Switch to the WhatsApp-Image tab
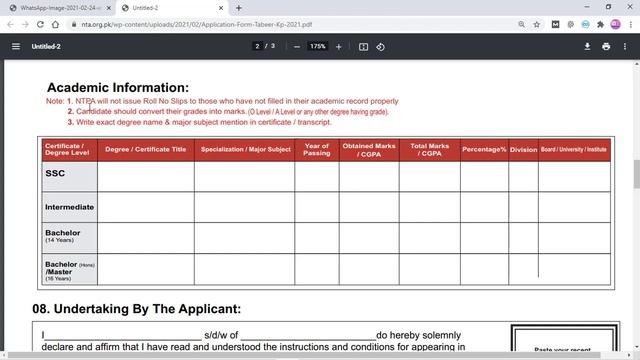 point(60,8)
